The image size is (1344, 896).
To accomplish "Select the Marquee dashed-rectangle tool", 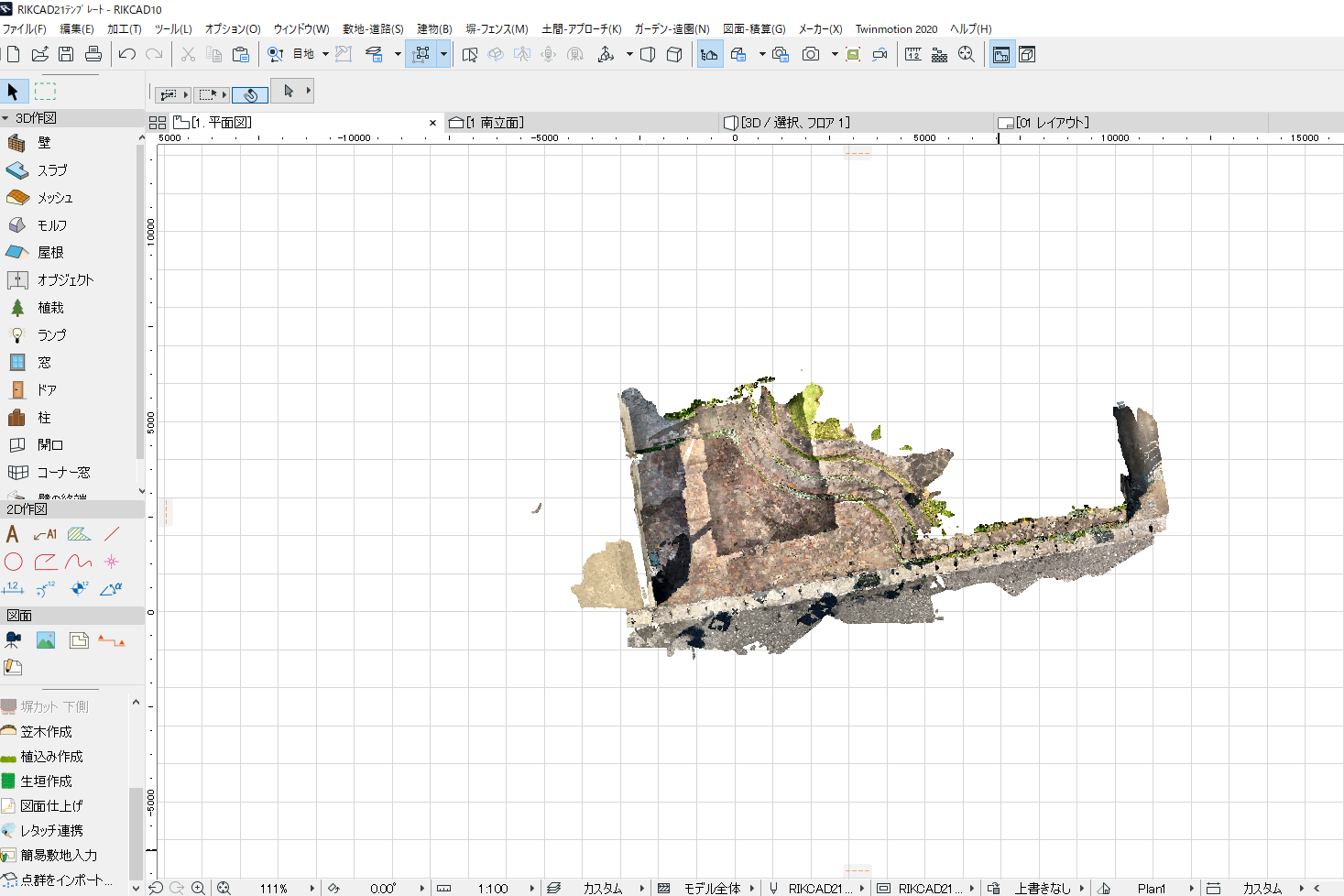I will click(45, 92).
